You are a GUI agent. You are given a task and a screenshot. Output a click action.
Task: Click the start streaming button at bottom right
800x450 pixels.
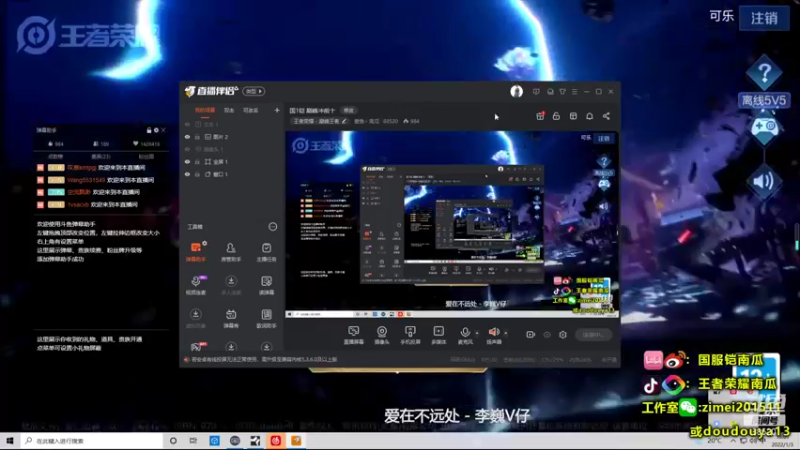click(x=593, y=335)
